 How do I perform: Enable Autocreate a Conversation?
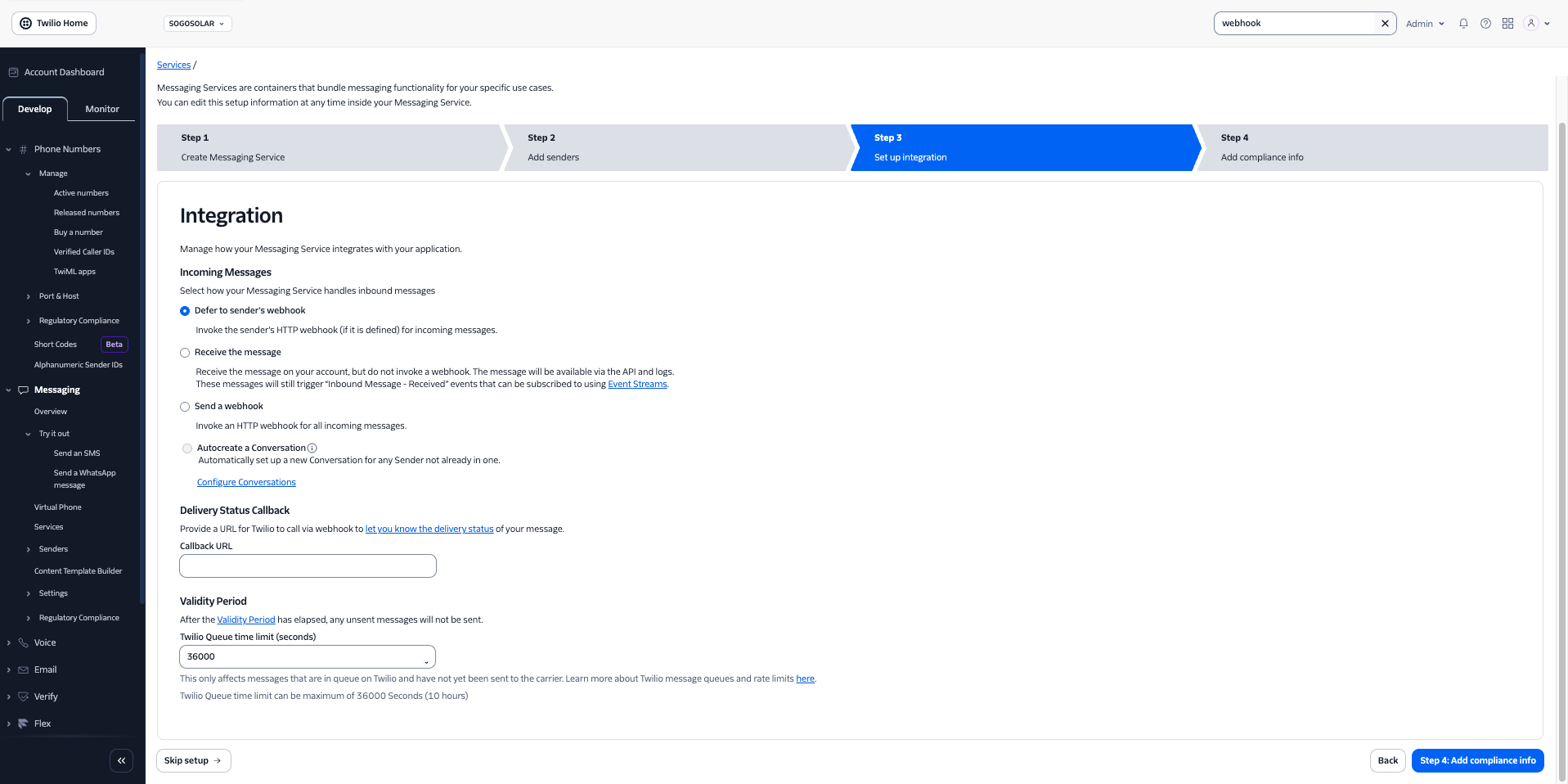point(186,448)
